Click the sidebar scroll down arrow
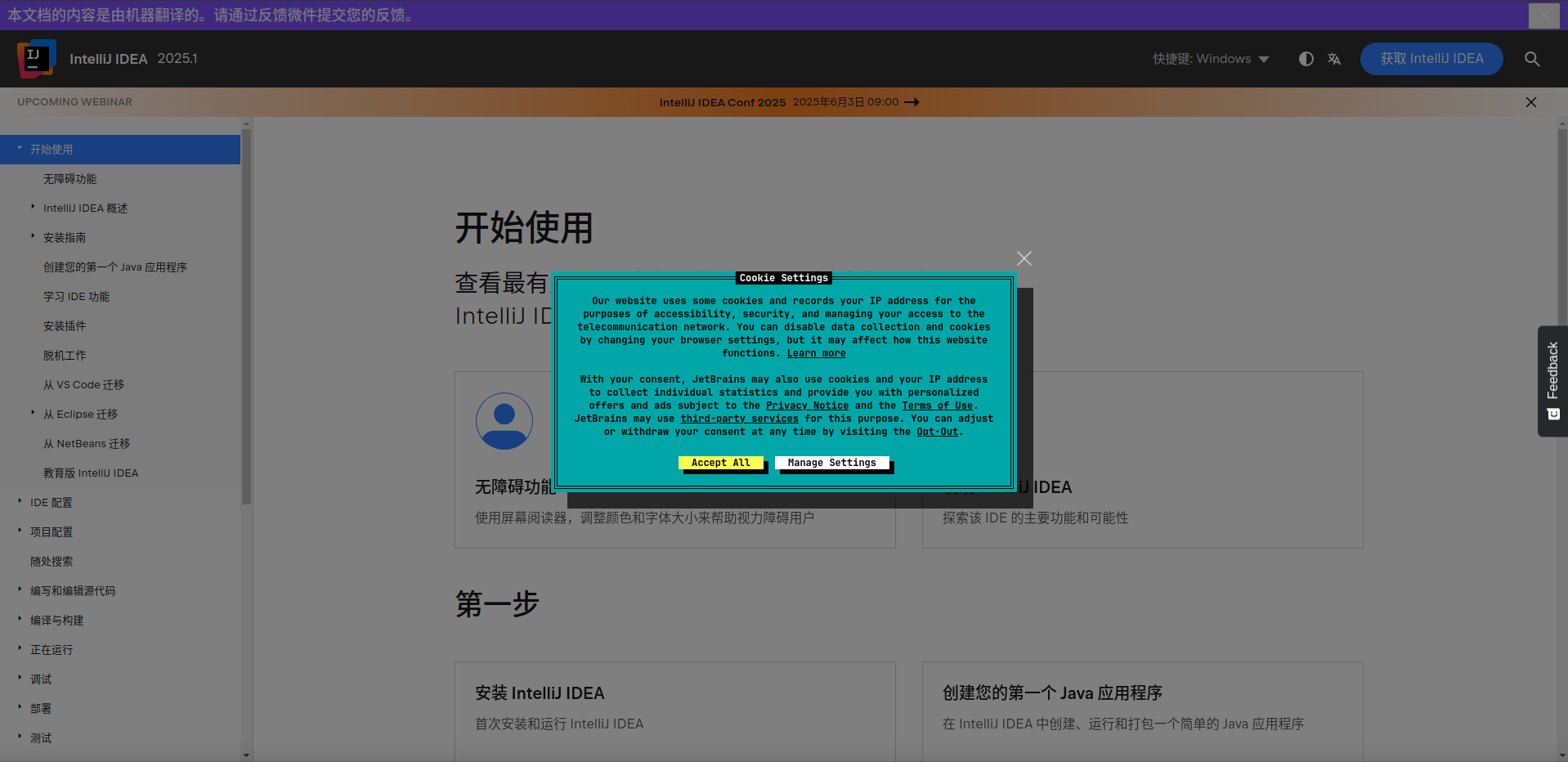 coord(247,755)
